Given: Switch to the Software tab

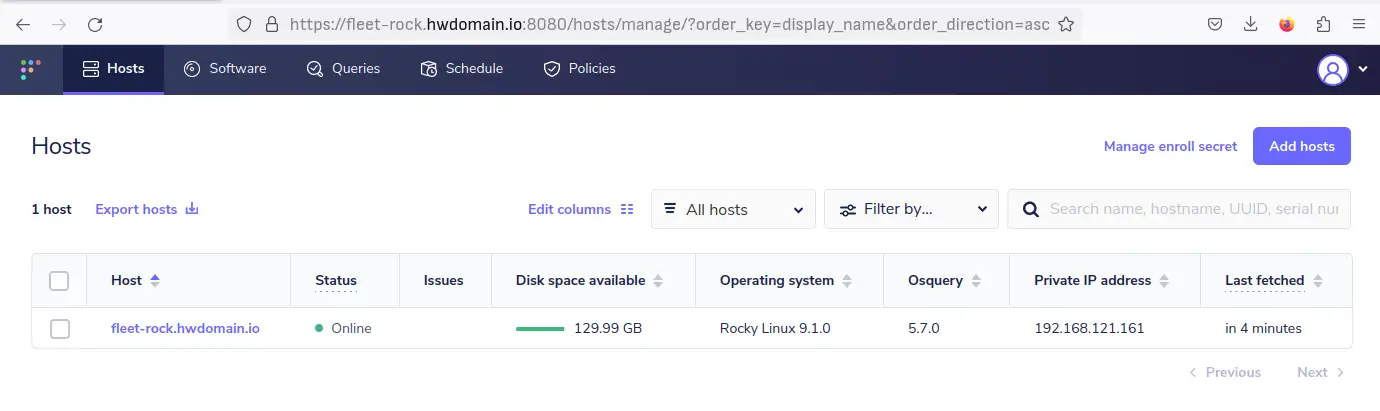Looking at the screenshot, I should click(225, 69).
